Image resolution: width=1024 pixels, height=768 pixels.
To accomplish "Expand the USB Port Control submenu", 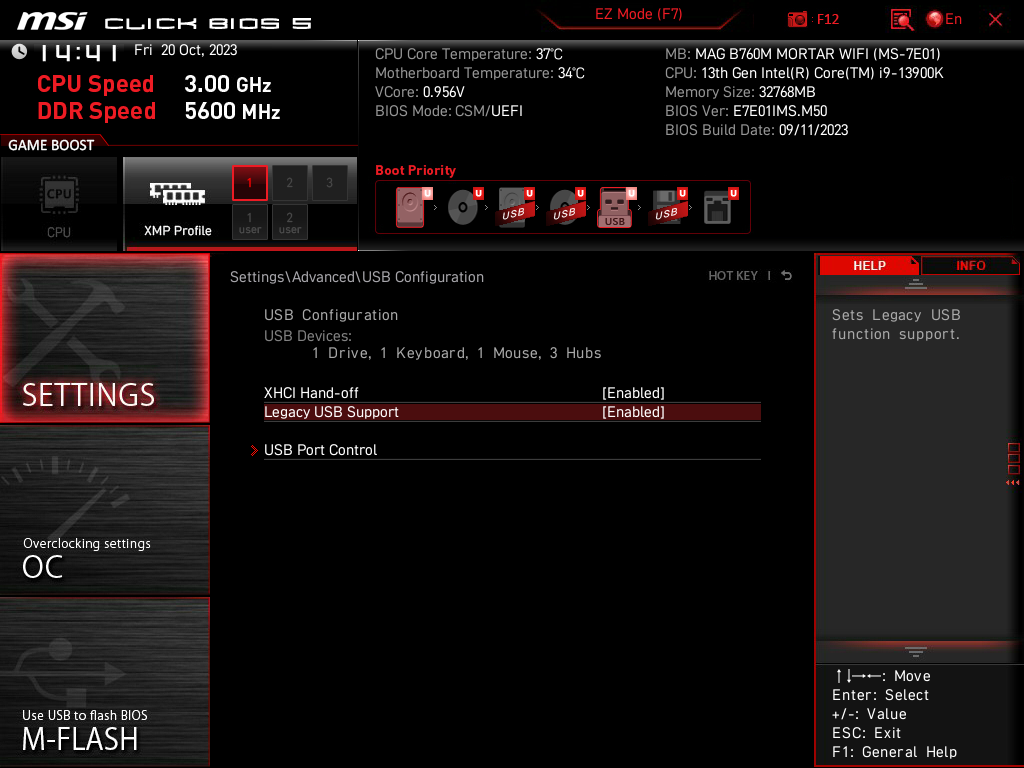I will [512, 450].
